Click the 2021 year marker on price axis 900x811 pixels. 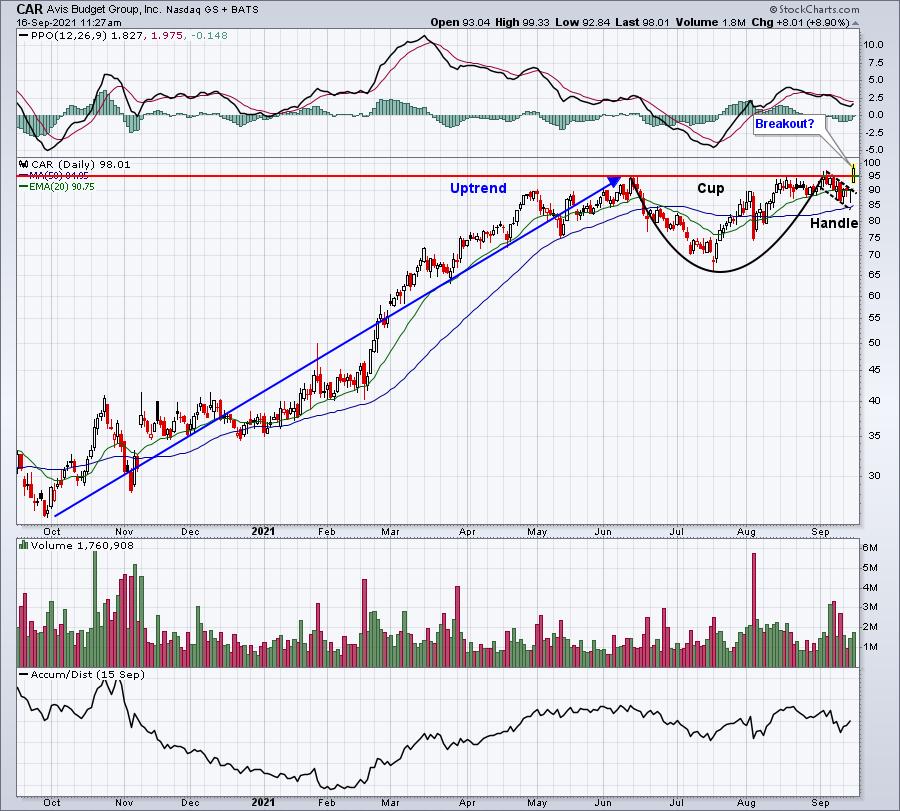(263, 531)
